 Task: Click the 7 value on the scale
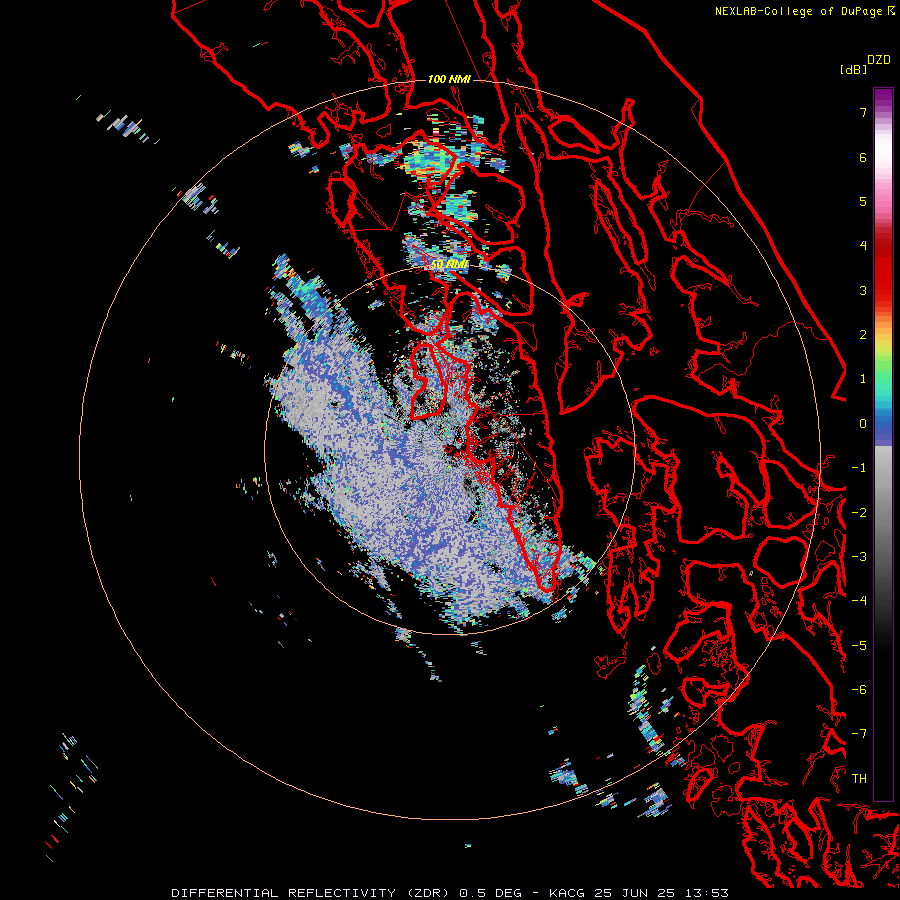(863, 112)
